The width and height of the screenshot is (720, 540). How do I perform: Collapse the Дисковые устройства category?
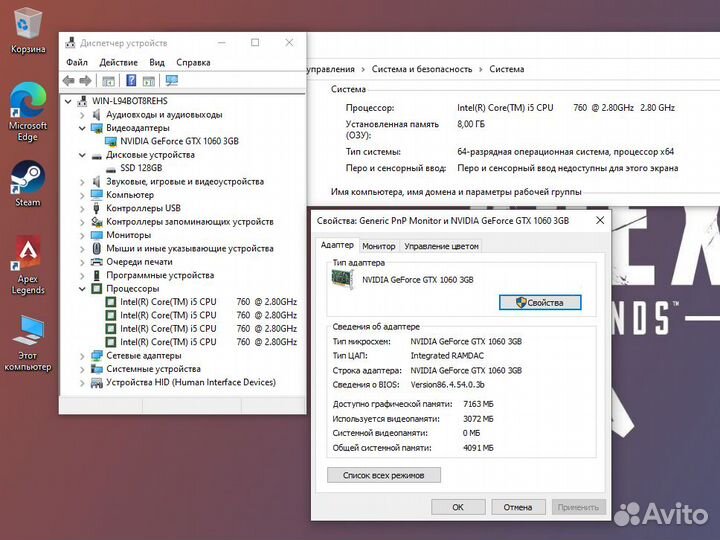[x=82, y=155]
